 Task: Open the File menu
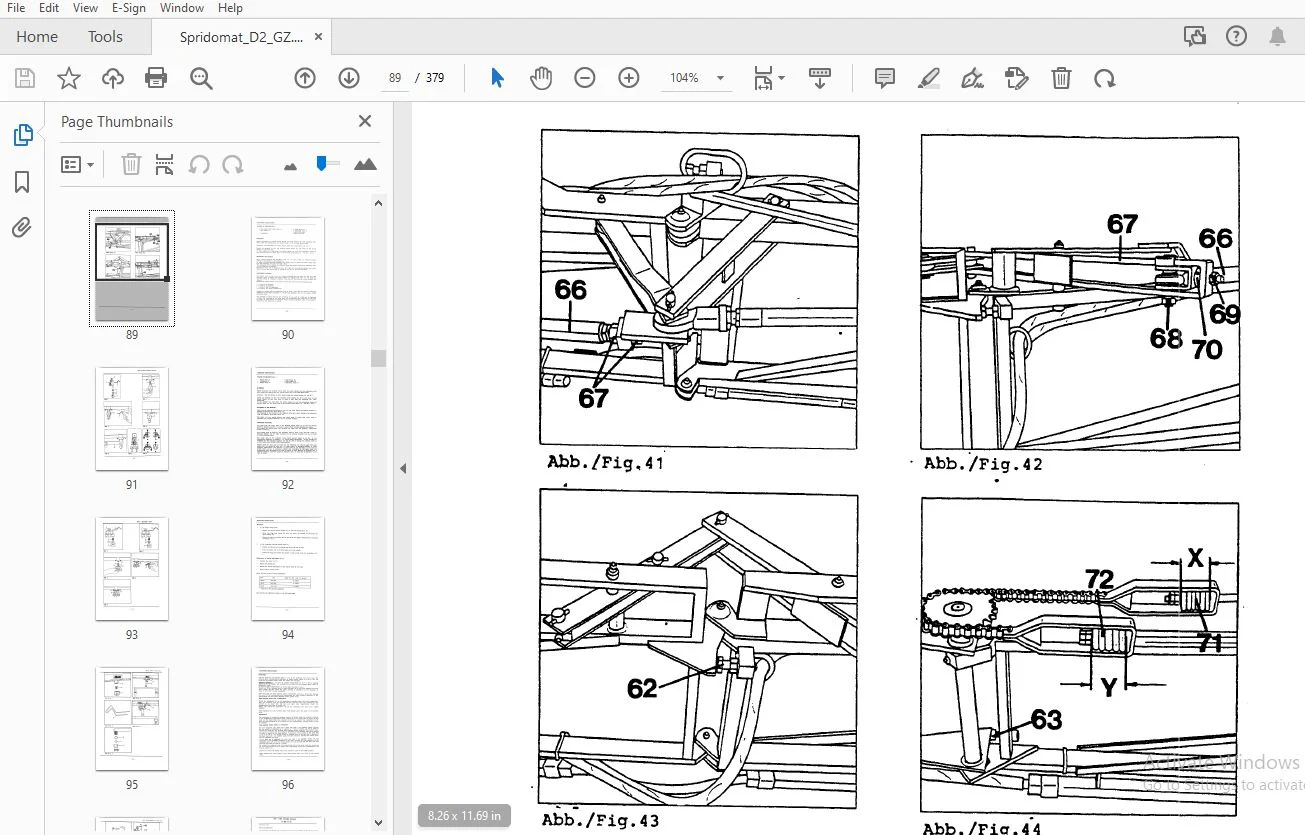coord(16,8)
